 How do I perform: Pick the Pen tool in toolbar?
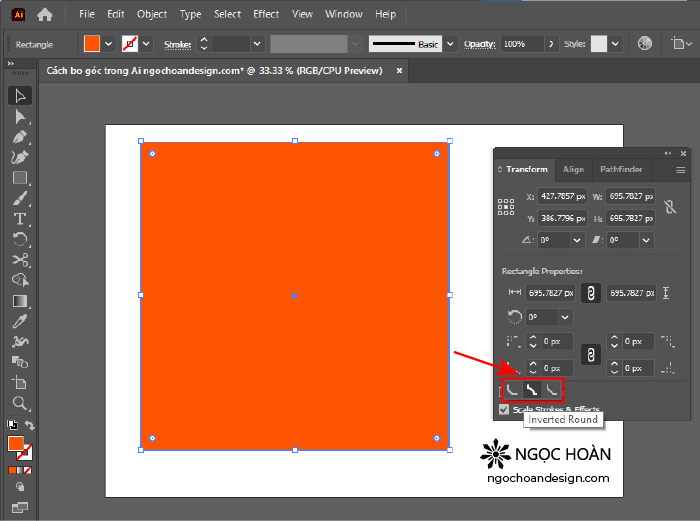point(20,137)
